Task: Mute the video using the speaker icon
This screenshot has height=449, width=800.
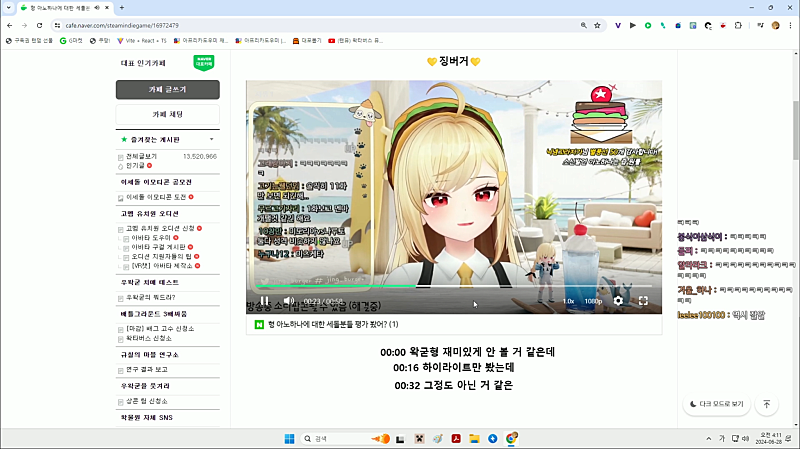Action: [x=288, y=301]
